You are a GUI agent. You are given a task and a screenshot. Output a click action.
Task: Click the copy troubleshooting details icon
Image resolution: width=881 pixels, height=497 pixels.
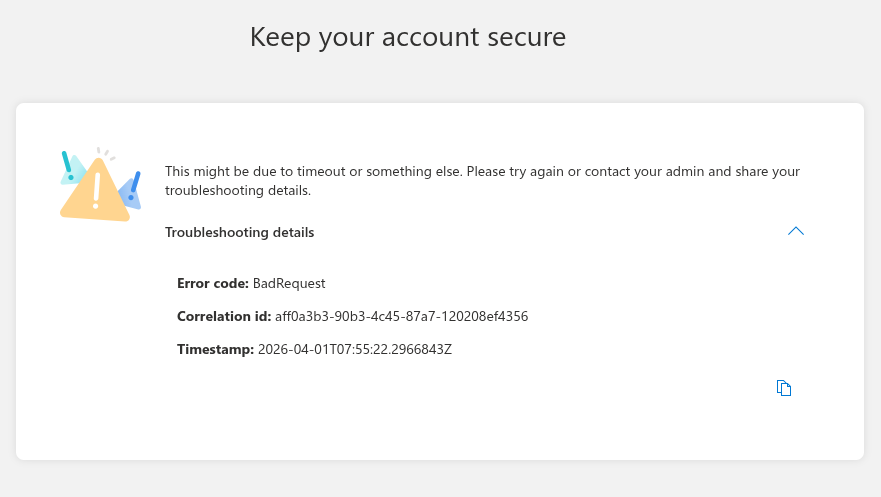tap(784, 388)
